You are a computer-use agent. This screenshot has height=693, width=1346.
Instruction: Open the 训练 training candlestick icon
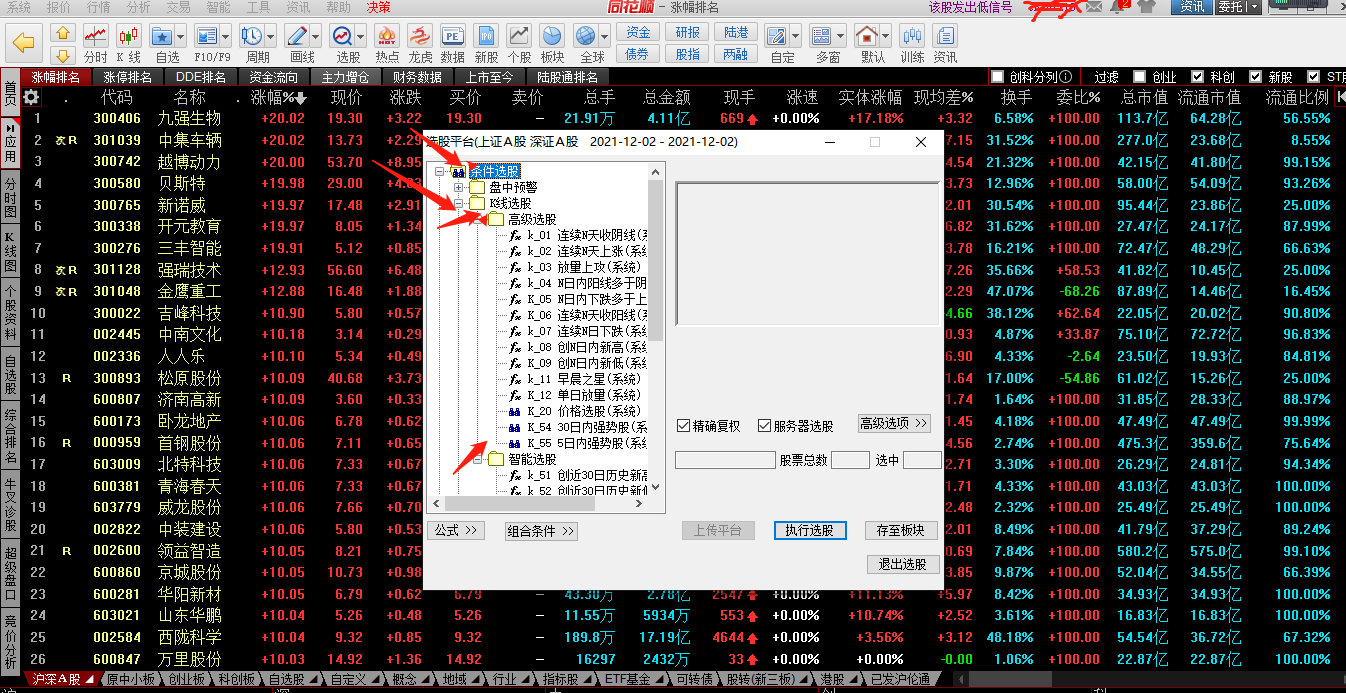pyautogui.click(x=912, y=36)
